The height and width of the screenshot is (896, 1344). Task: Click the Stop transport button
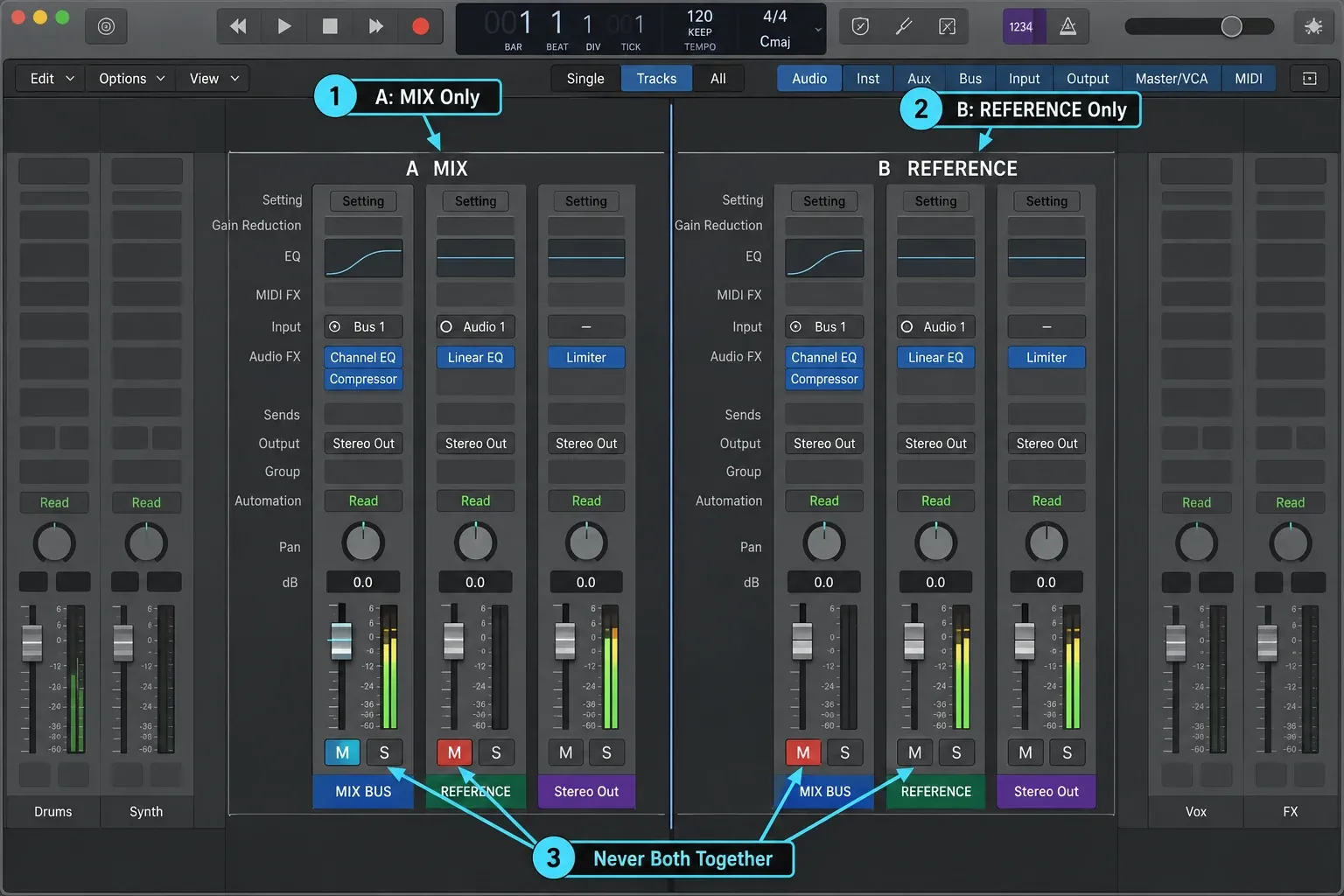(x=330, y=26)
